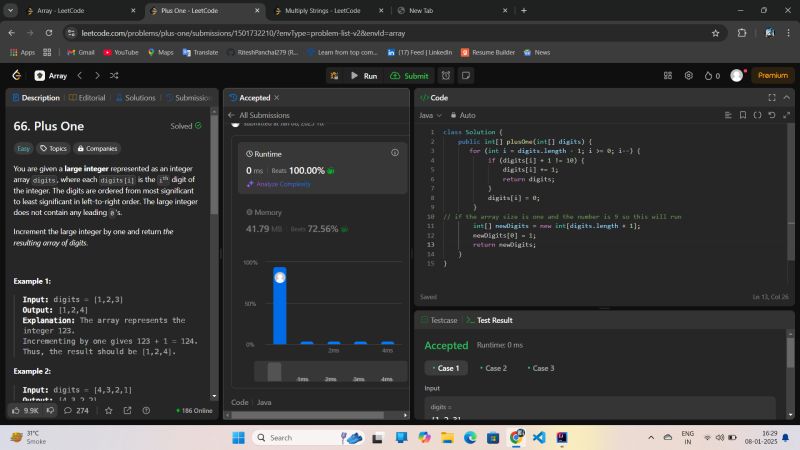This screenshot has height=450, width=800.
Task: Collapse the Code panel chevron
Action: (x=787, y=97)
